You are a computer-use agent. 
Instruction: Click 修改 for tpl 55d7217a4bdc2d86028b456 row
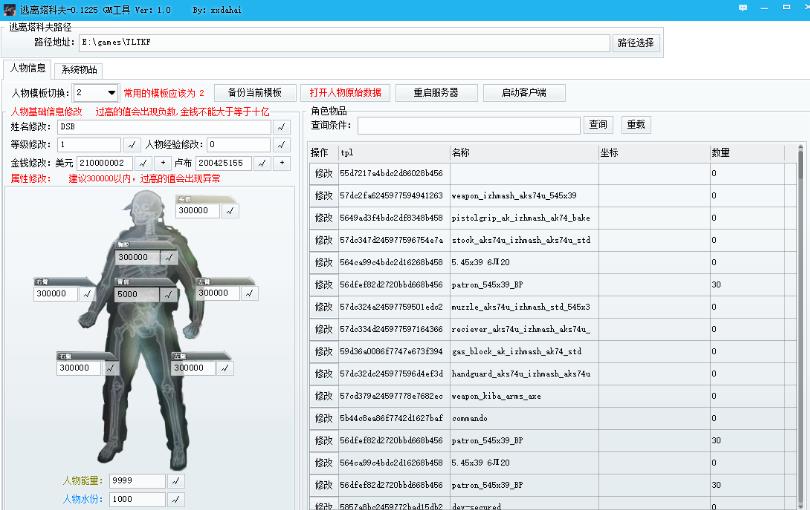tap(323, 174)
